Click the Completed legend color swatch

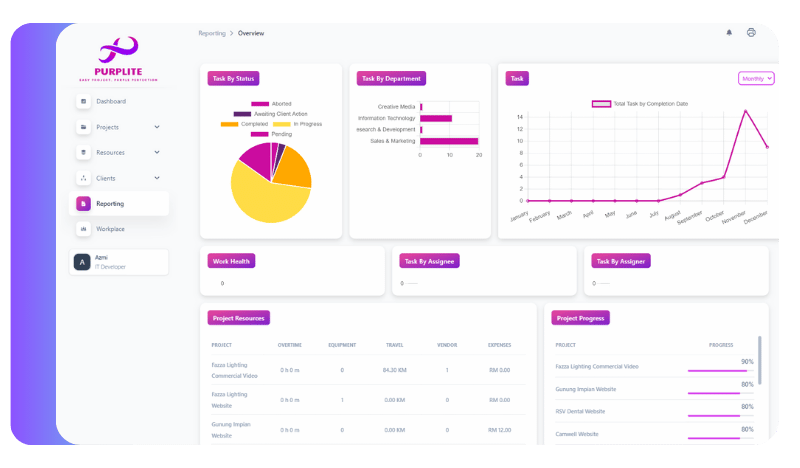[229, 124]
